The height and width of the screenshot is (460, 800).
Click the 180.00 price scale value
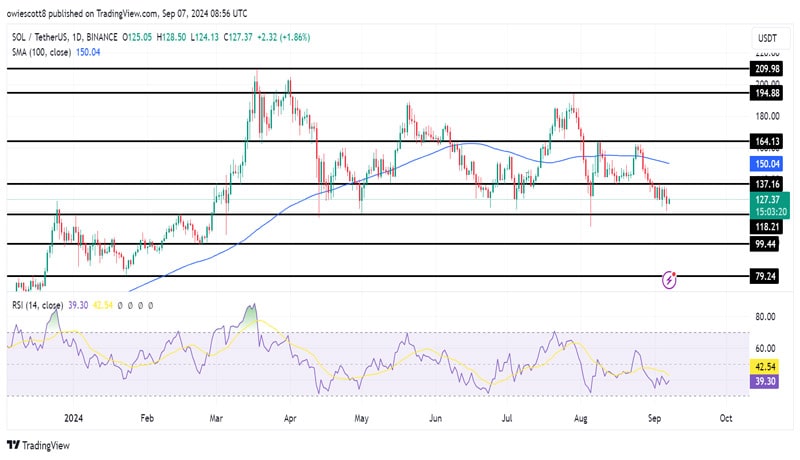click(x=767, y=116)
